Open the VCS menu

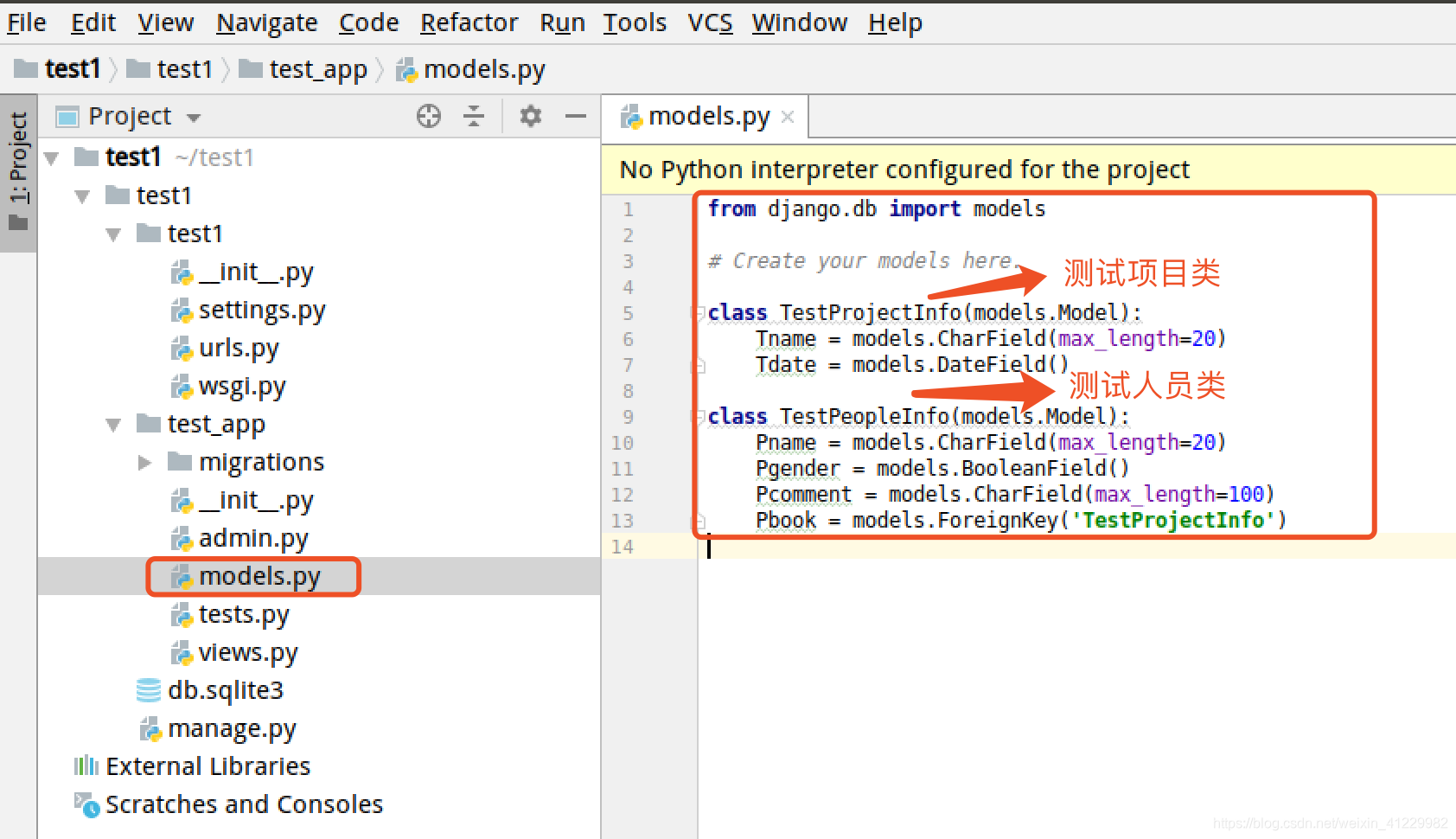[710, 22]
